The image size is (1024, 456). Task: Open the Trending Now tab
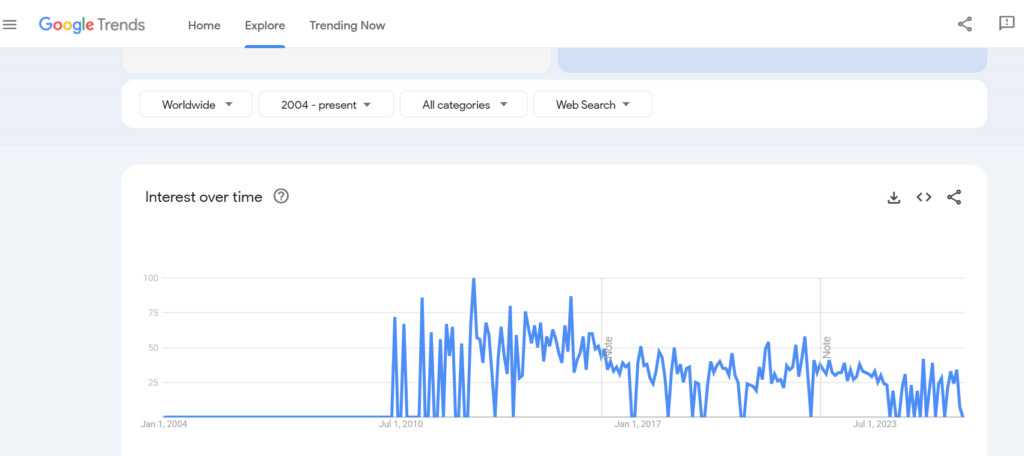[x=347, y=25]
